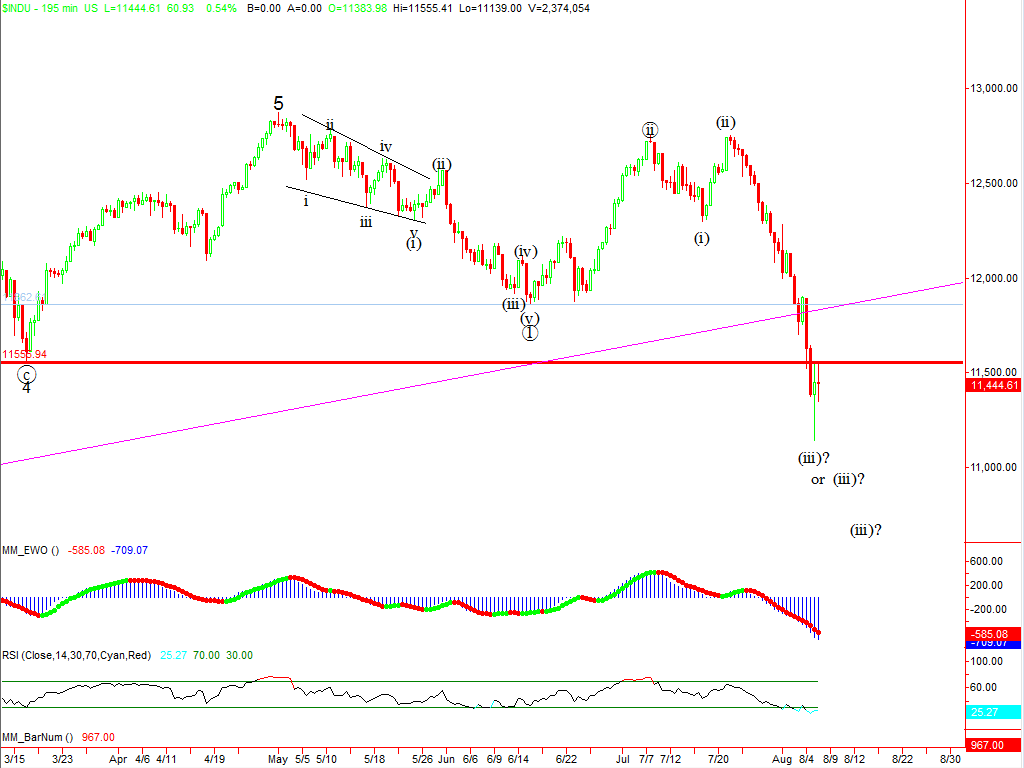
Task: Select the RSI indicator label text
Action: click(x=76, y=655)
